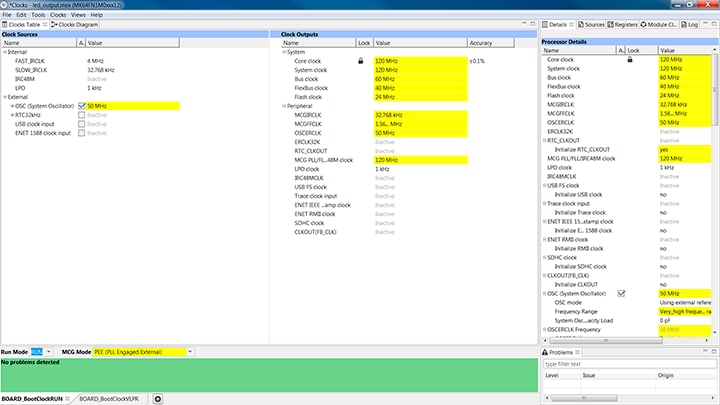Collapse the Internal clock sources group
This screenshot has height=405, width=720.
pyautogui.click(x=4, y=52)
